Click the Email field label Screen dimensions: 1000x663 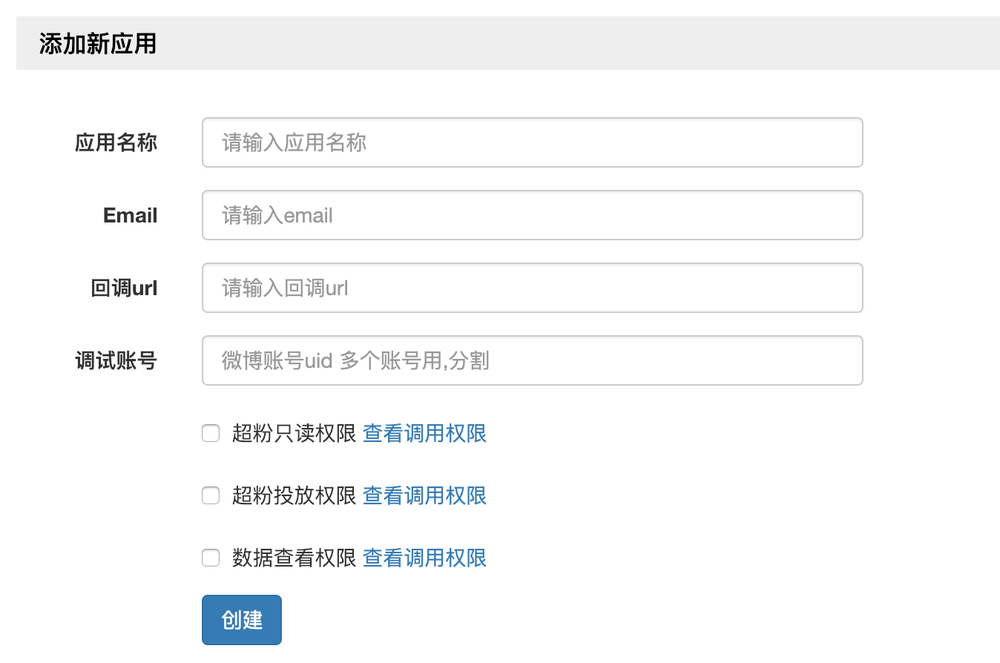pyautogui.click(x=130, y=215)
